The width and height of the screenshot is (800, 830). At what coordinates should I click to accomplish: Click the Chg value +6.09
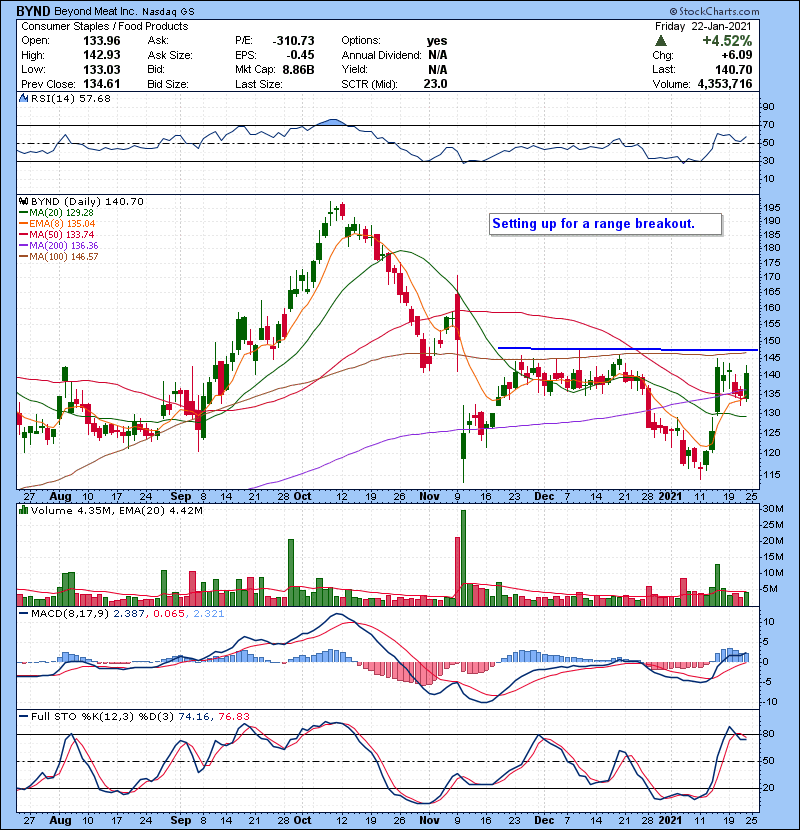[x=736, y=55]
